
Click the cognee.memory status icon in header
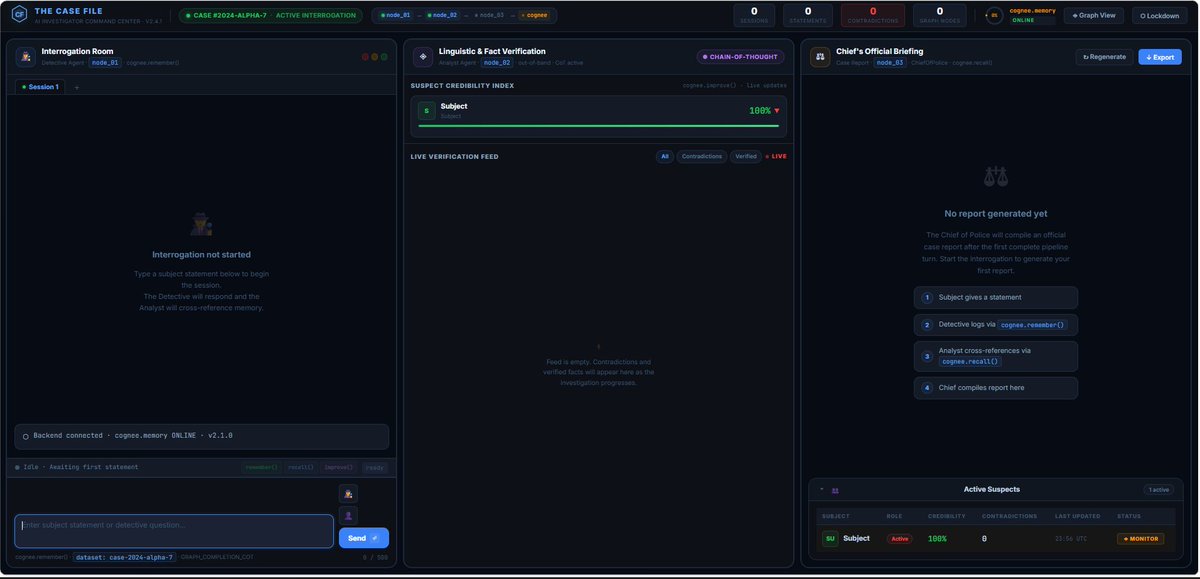pos(994,15)
